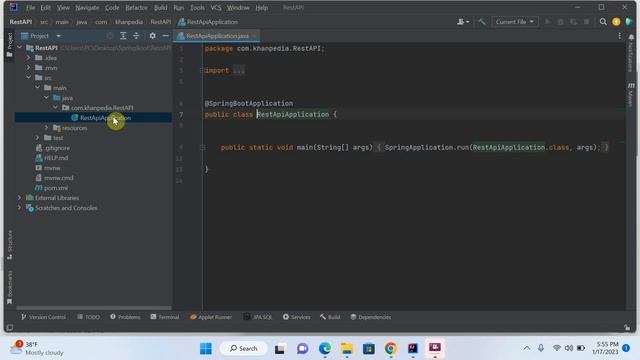Open the Version Control tool window
Viewport: 640px width, 360px height.
pos(43,317)
